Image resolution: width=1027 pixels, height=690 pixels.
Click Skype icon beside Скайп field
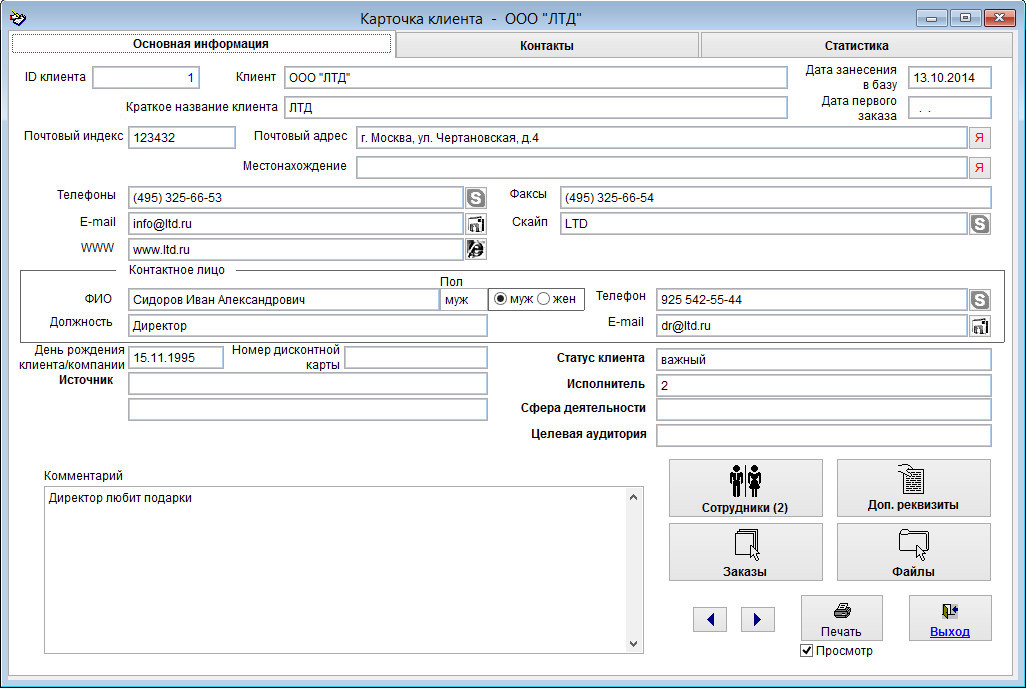980,224
